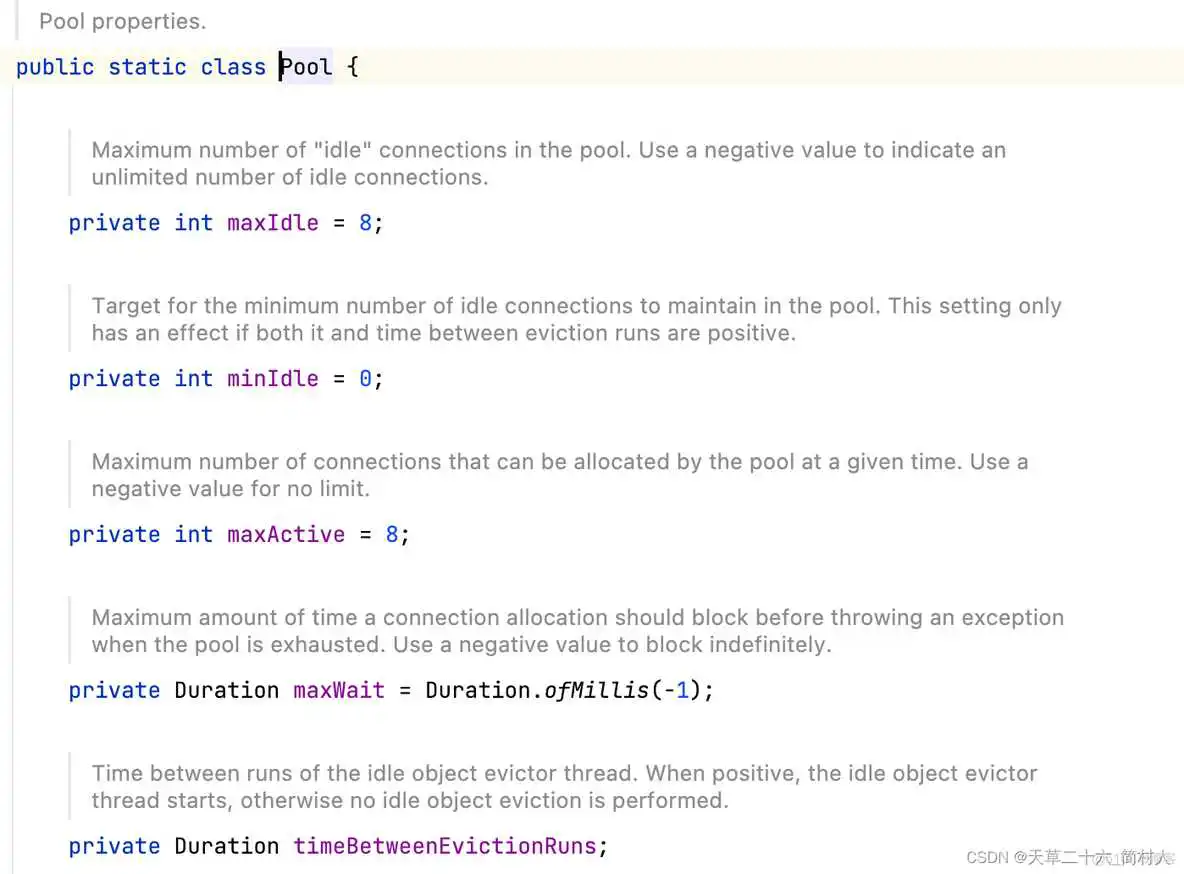Click the timeBetweenEvictionRuns field name

(444, 847)
